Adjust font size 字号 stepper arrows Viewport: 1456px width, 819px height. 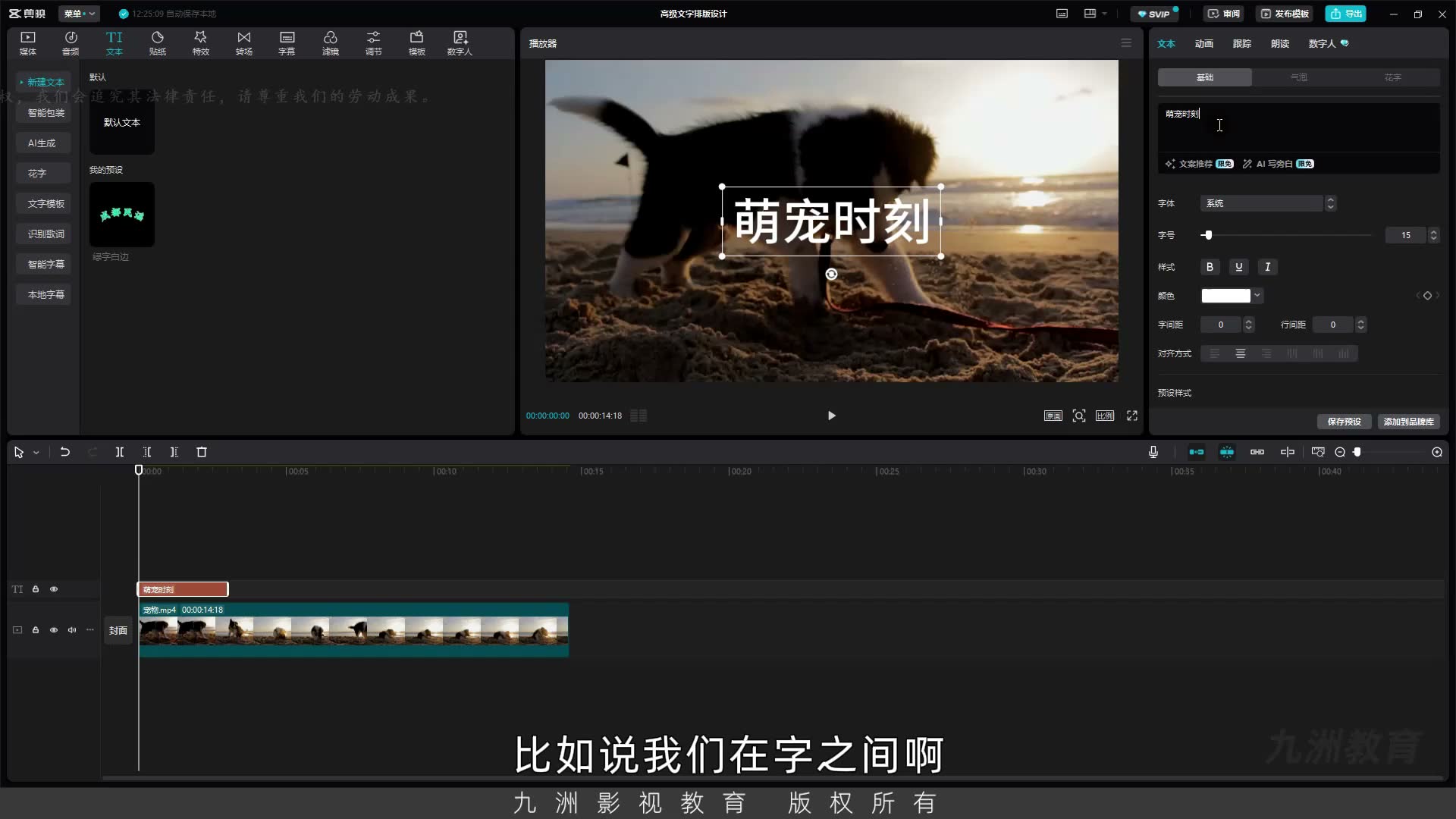(x=1433, y=235)
